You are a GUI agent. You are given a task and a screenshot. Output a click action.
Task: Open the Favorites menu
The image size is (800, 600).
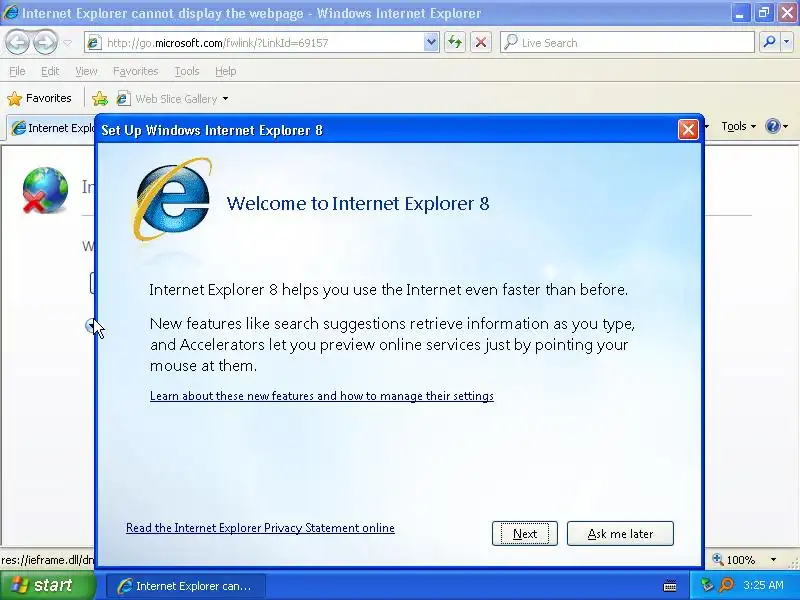pos(135,71)
